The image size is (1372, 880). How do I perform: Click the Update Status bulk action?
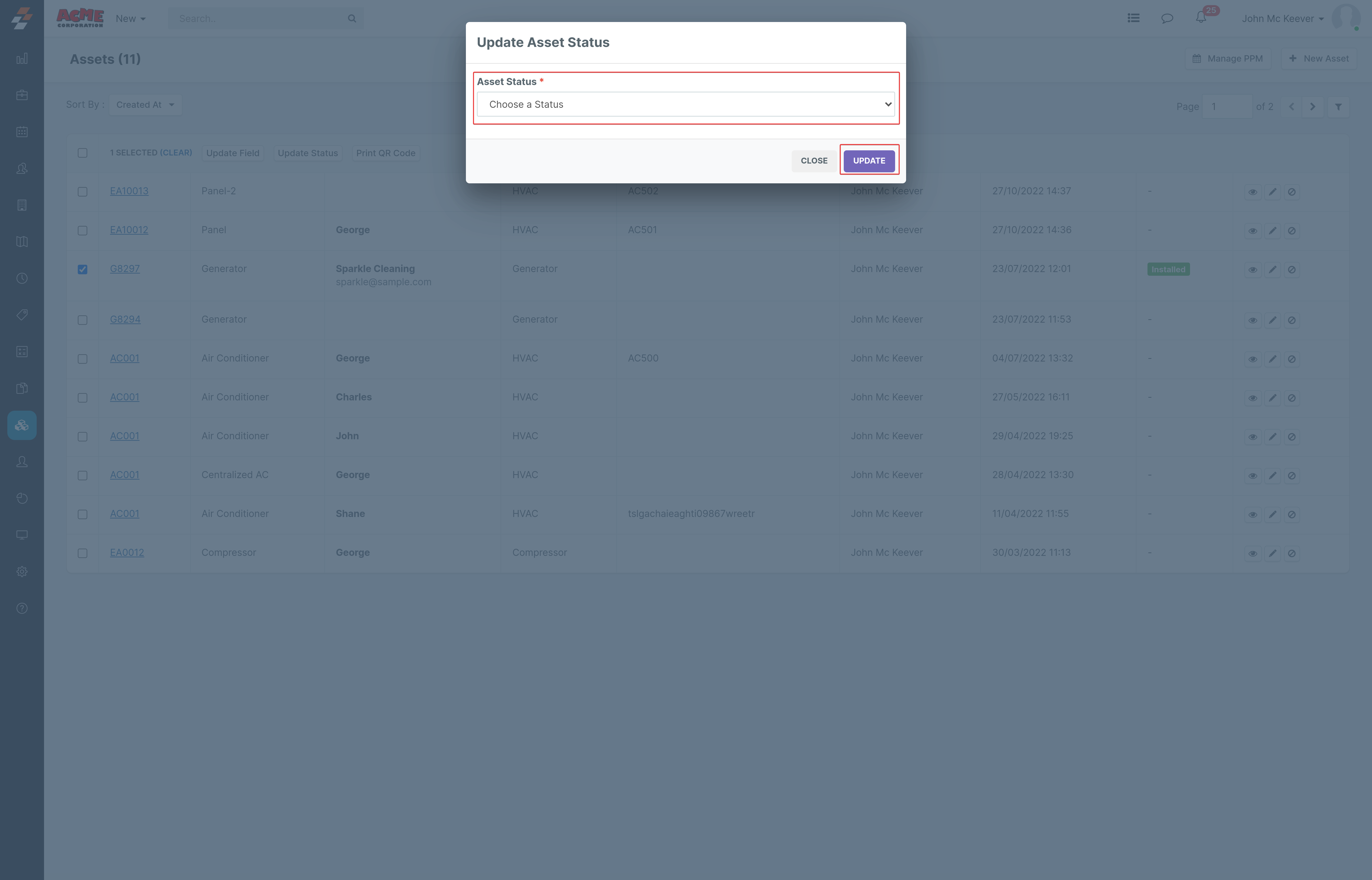308,153
